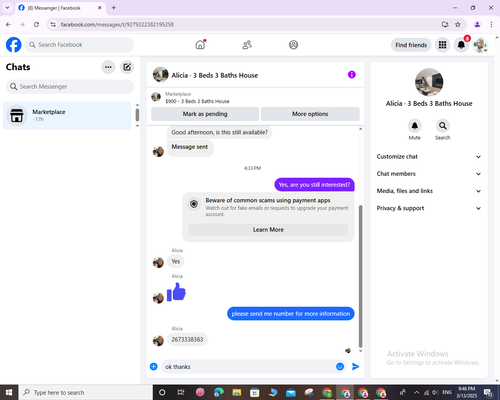The image size is (500, 400).
Task: Expand Customize chat section
Action: (429, 157)
